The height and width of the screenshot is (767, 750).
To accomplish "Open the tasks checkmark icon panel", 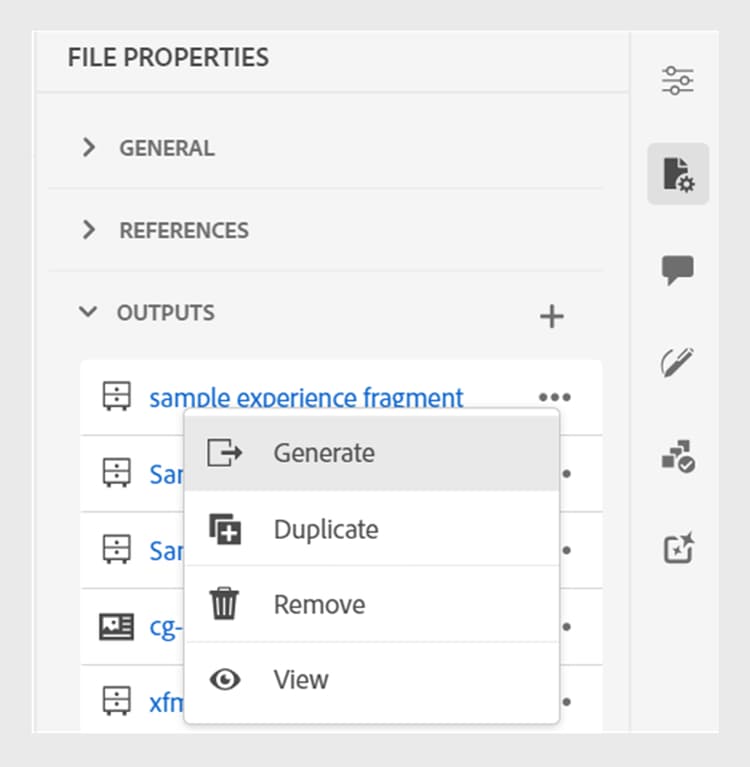I will coord(678,456).
